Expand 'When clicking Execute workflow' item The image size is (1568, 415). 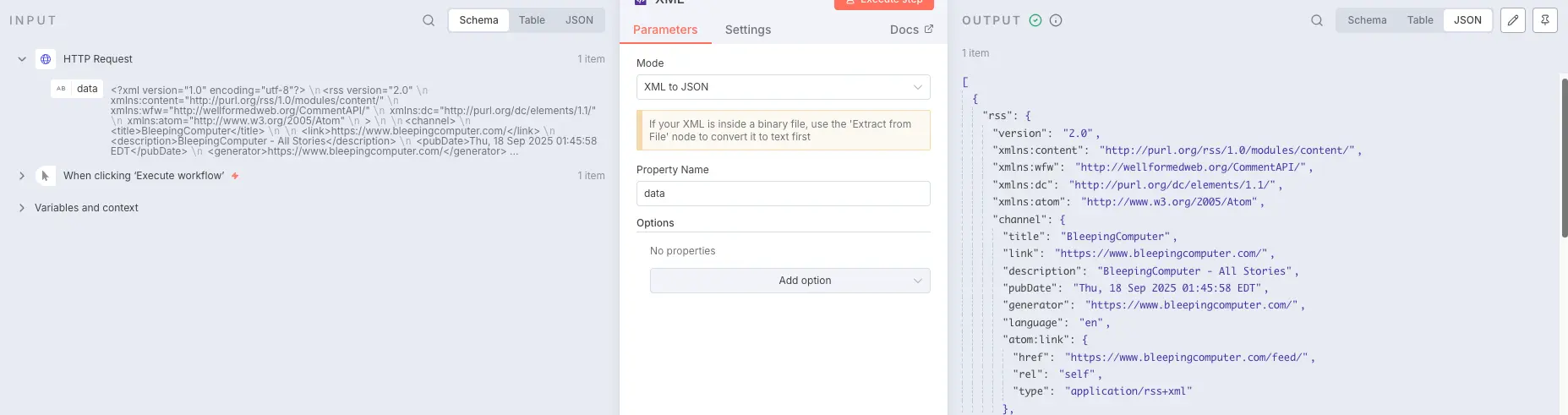[22, 176]
